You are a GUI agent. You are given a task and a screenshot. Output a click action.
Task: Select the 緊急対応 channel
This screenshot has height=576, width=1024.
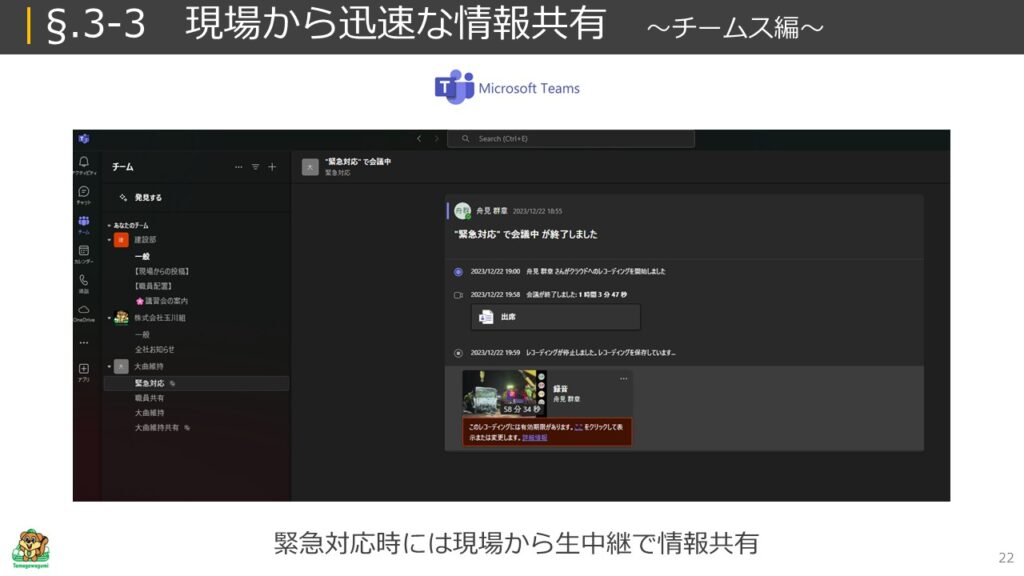tap(150, 383)
